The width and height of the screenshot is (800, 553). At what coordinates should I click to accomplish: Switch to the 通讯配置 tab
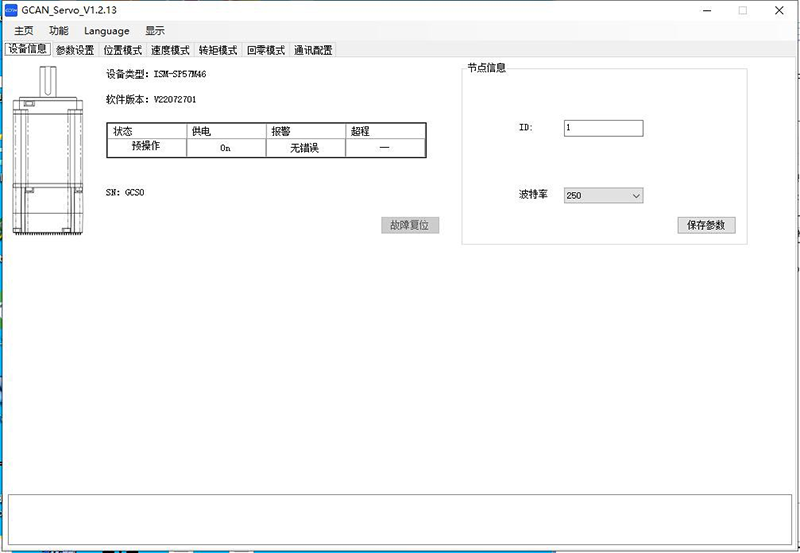313,50
